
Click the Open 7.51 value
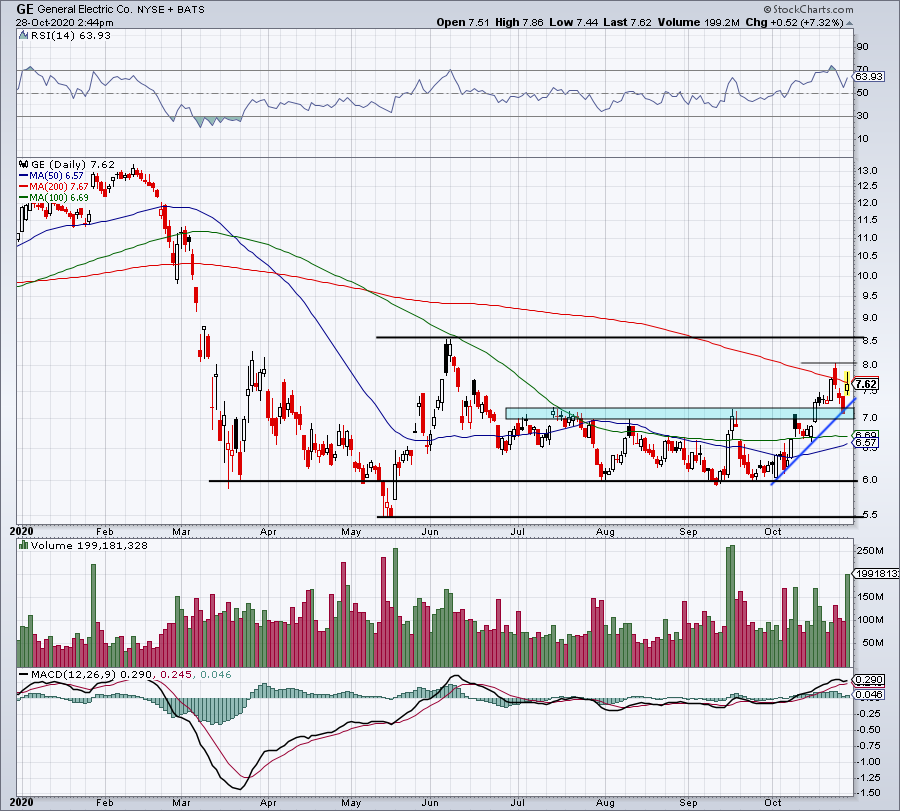click(x=463, y=22)
